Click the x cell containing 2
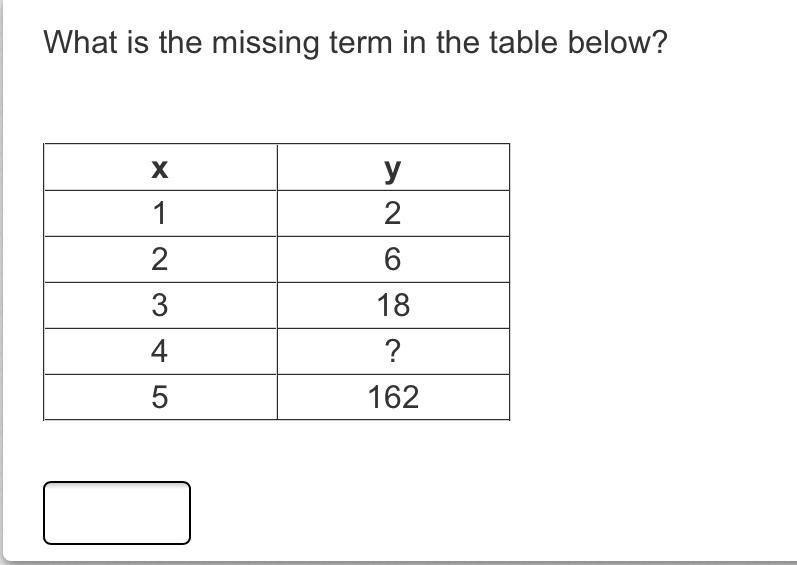 (160, 259)
